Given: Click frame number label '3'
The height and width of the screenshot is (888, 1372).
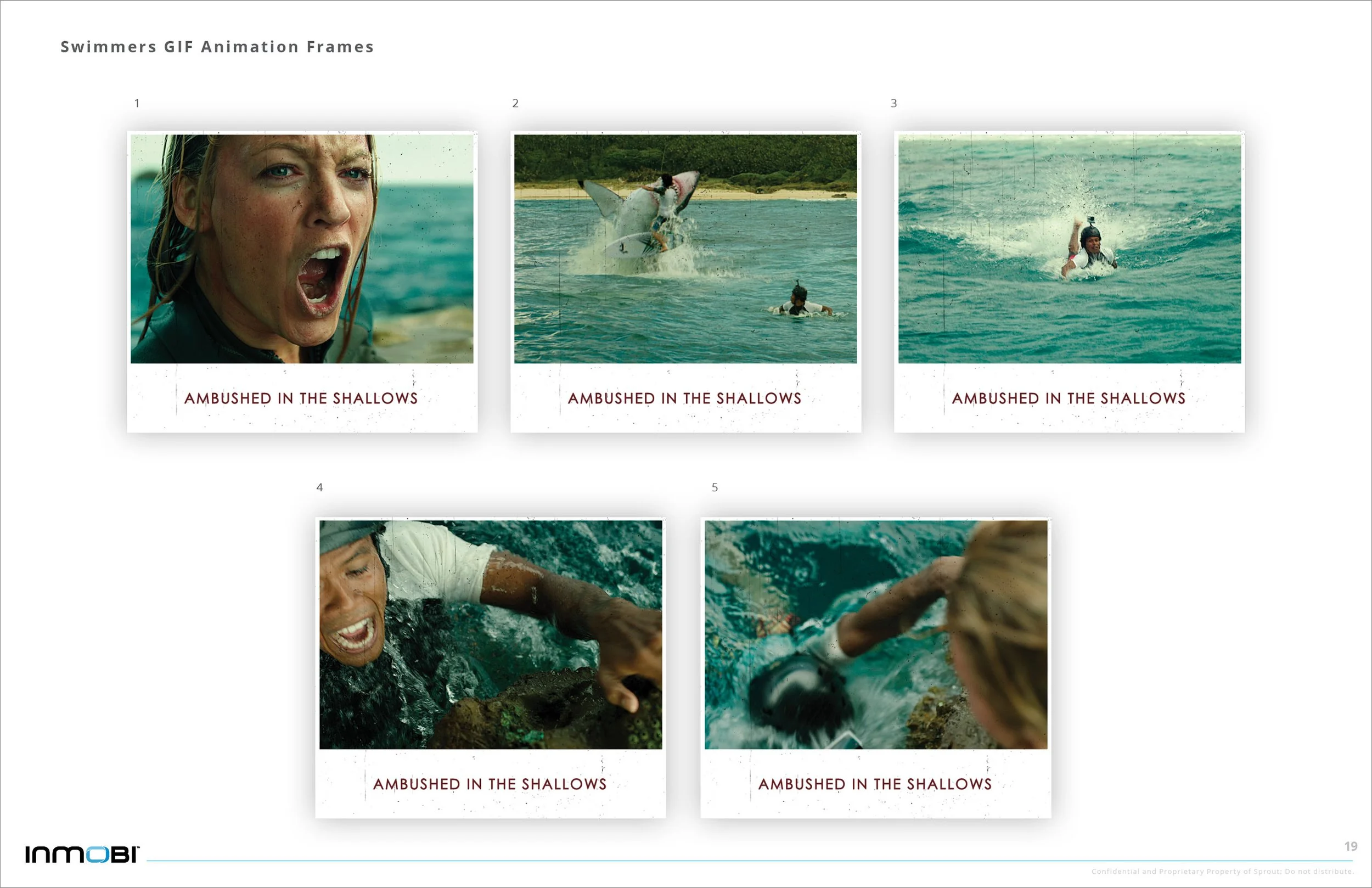Looking at the screenshot, I should click(893, 103).
